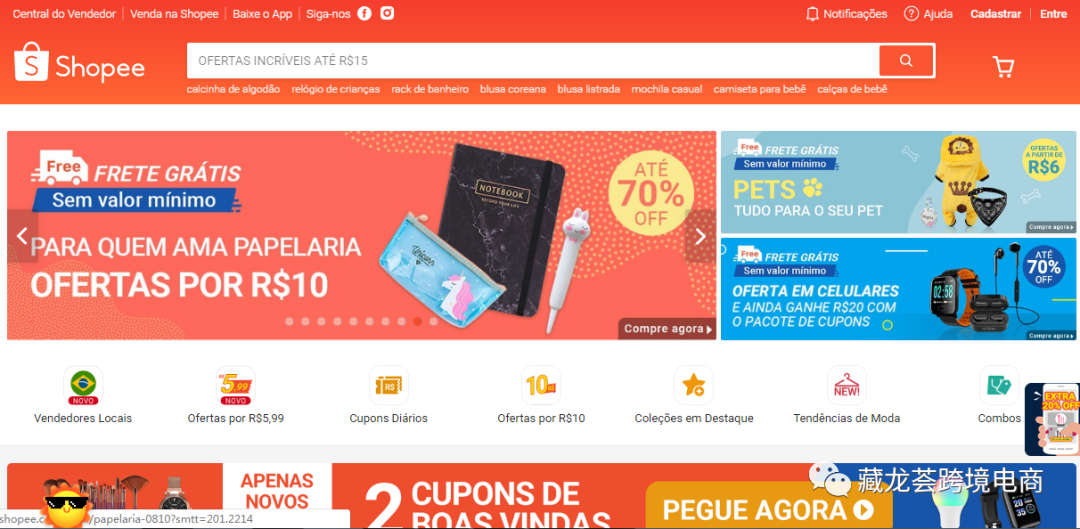Click the Entre login link
The height and width of the screenshot is (529, 1080).
click(1053, 14)
